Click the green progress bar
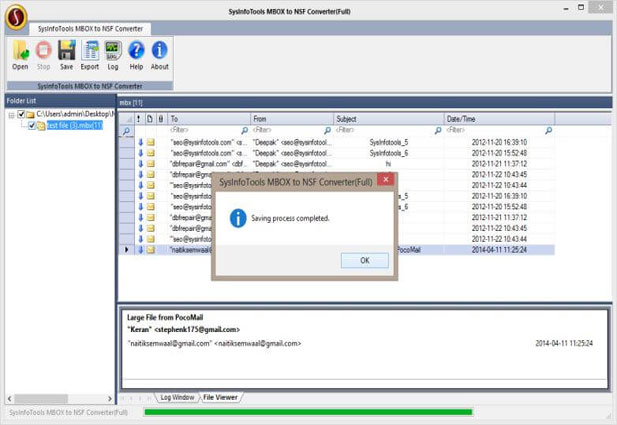Viewport: 617px width, 425px height. 308,412
